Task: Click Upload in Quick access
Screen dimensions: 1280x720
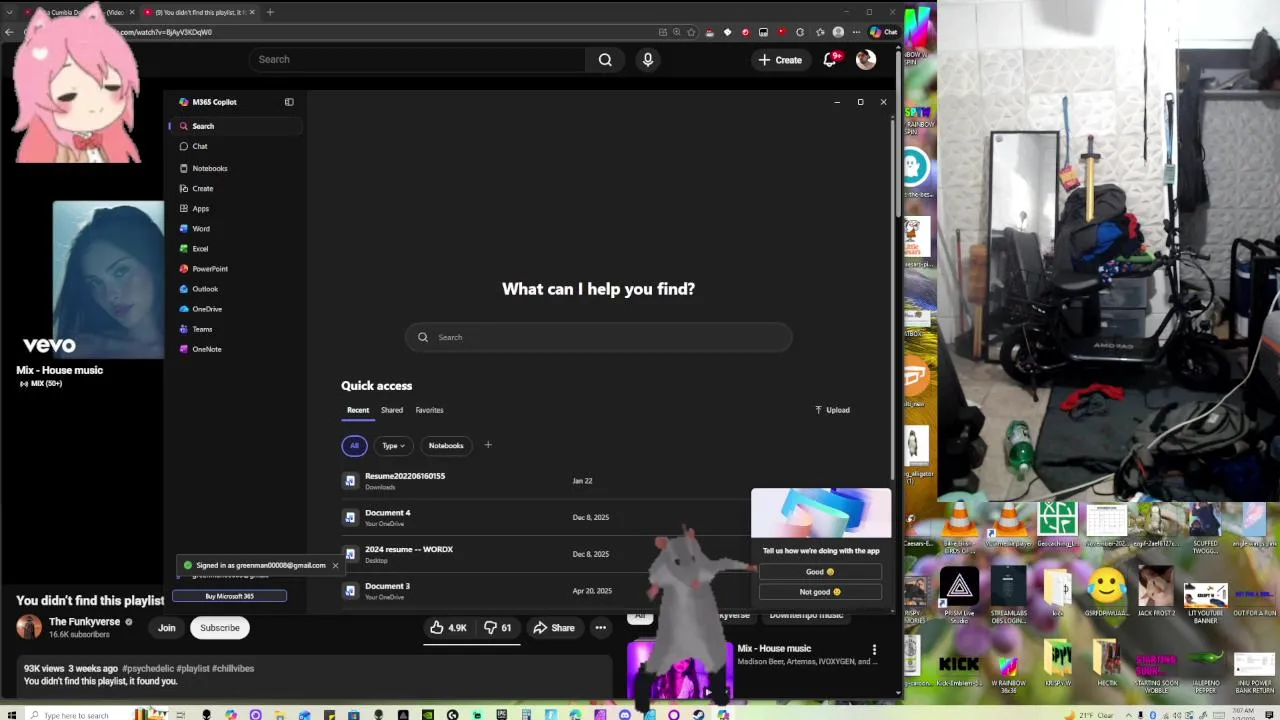Action: [x=832, y=410]
